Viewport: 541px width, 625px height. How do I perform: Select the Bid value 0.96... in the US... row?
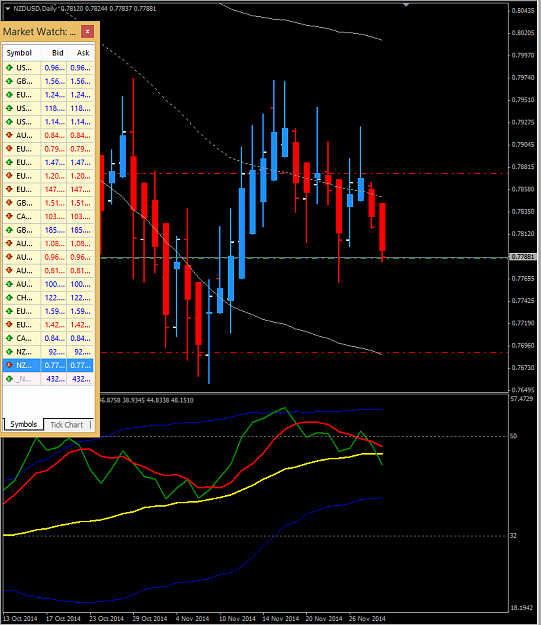[x=54, y=68]
